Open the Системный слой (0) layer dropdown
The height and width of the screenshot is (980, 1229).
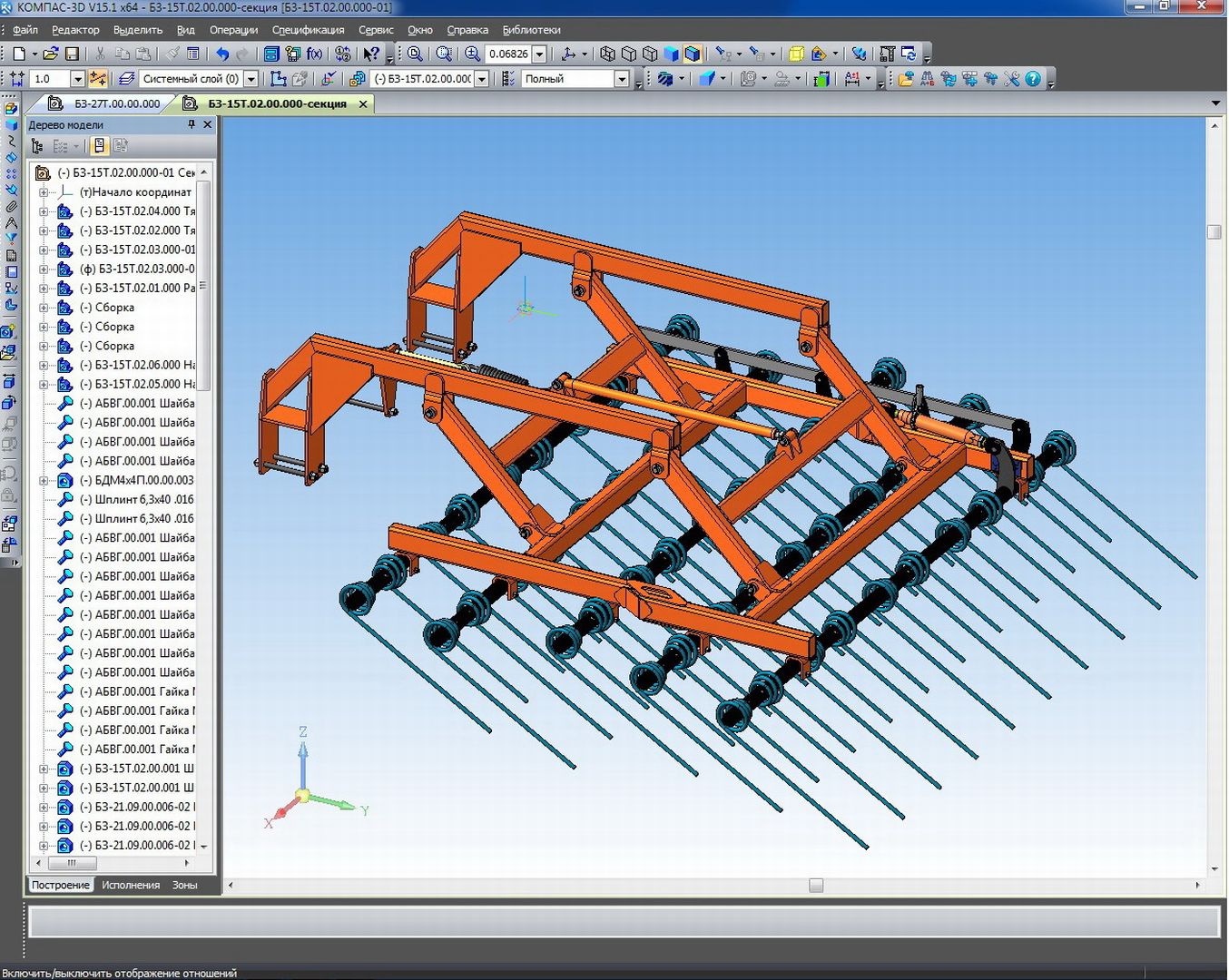pos(251,79)
